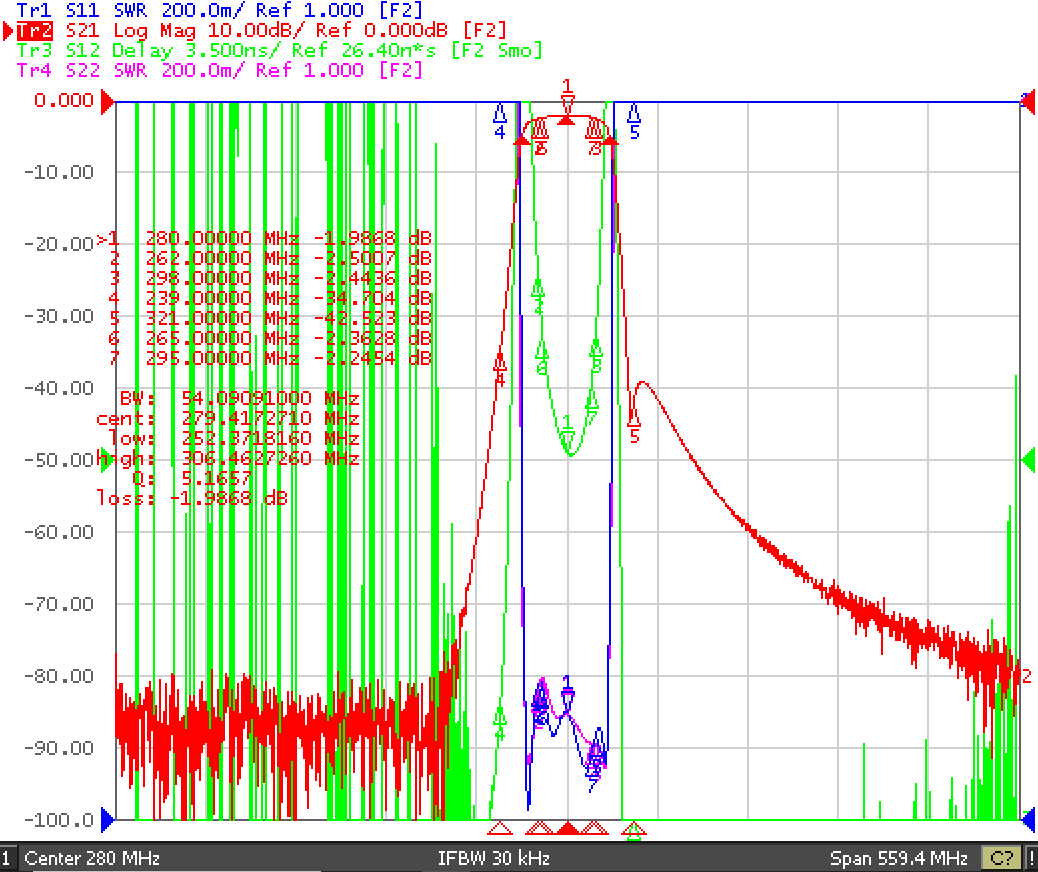Select the highlighted Tr2 S21 trace label
Viewport: 1038px width, 872px height.
tap(261, 30)
